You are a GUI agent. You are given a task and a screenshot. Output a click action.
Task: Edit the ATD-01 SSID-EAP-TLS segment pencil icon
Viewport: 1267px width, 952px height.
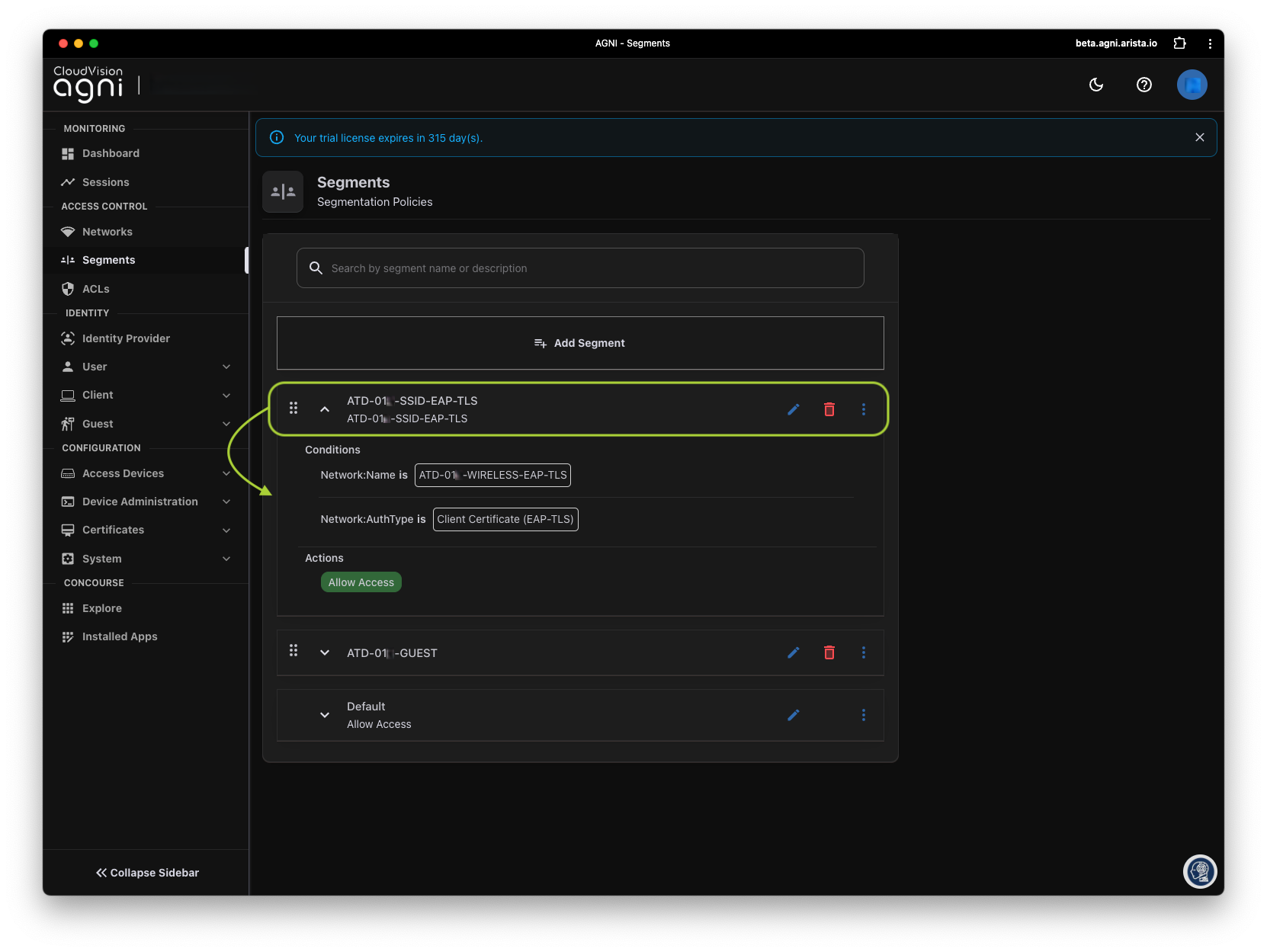coord(794,409)
